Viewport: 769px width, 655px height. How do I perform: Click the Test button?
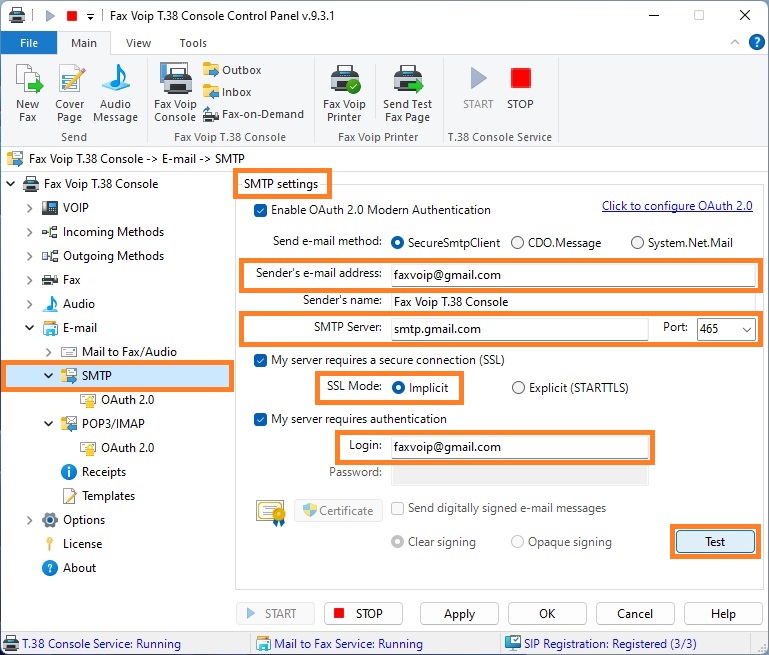point(715,542)
